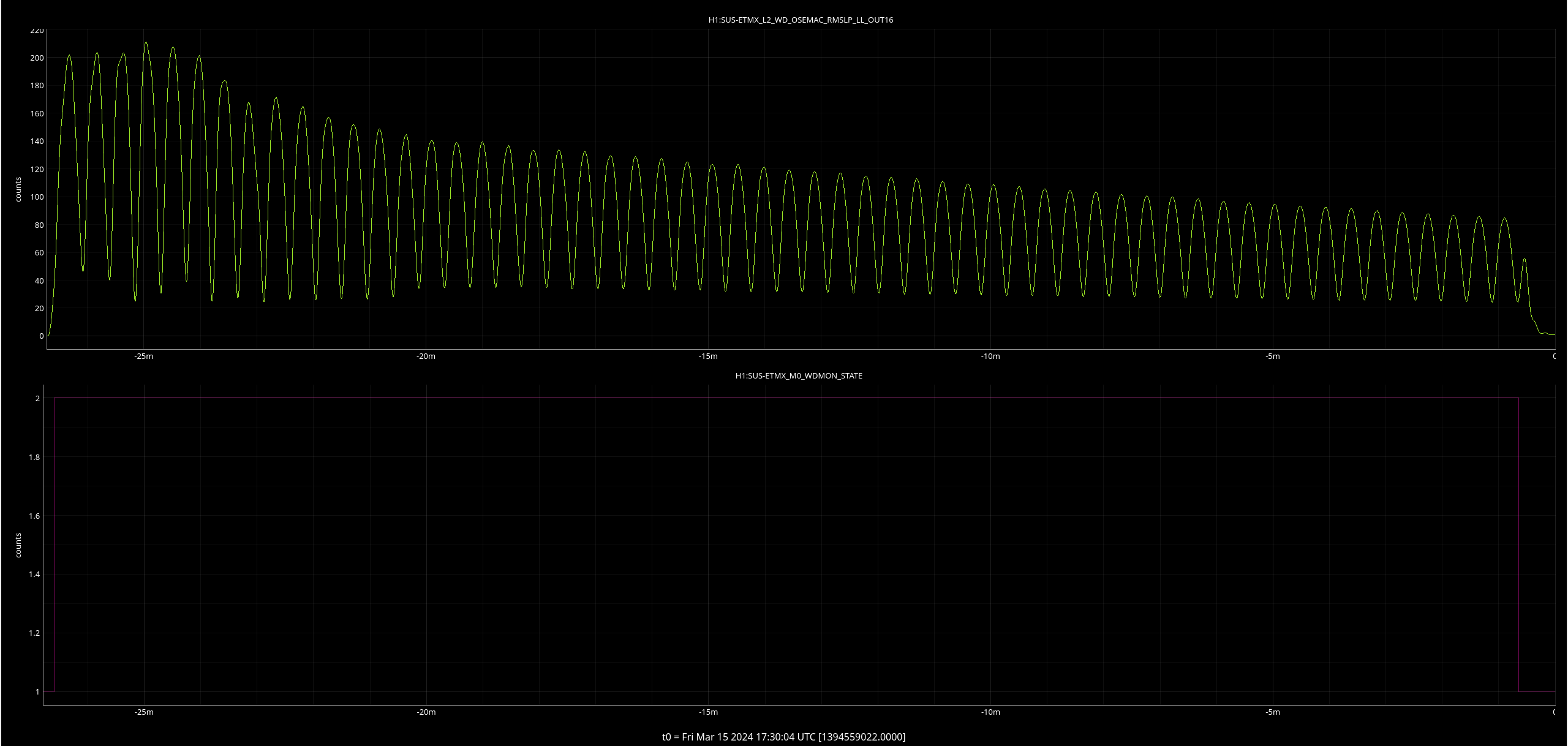Click the -10m tick on bottom plot
Screen dimensions: 1568x746
pos(990,712)
